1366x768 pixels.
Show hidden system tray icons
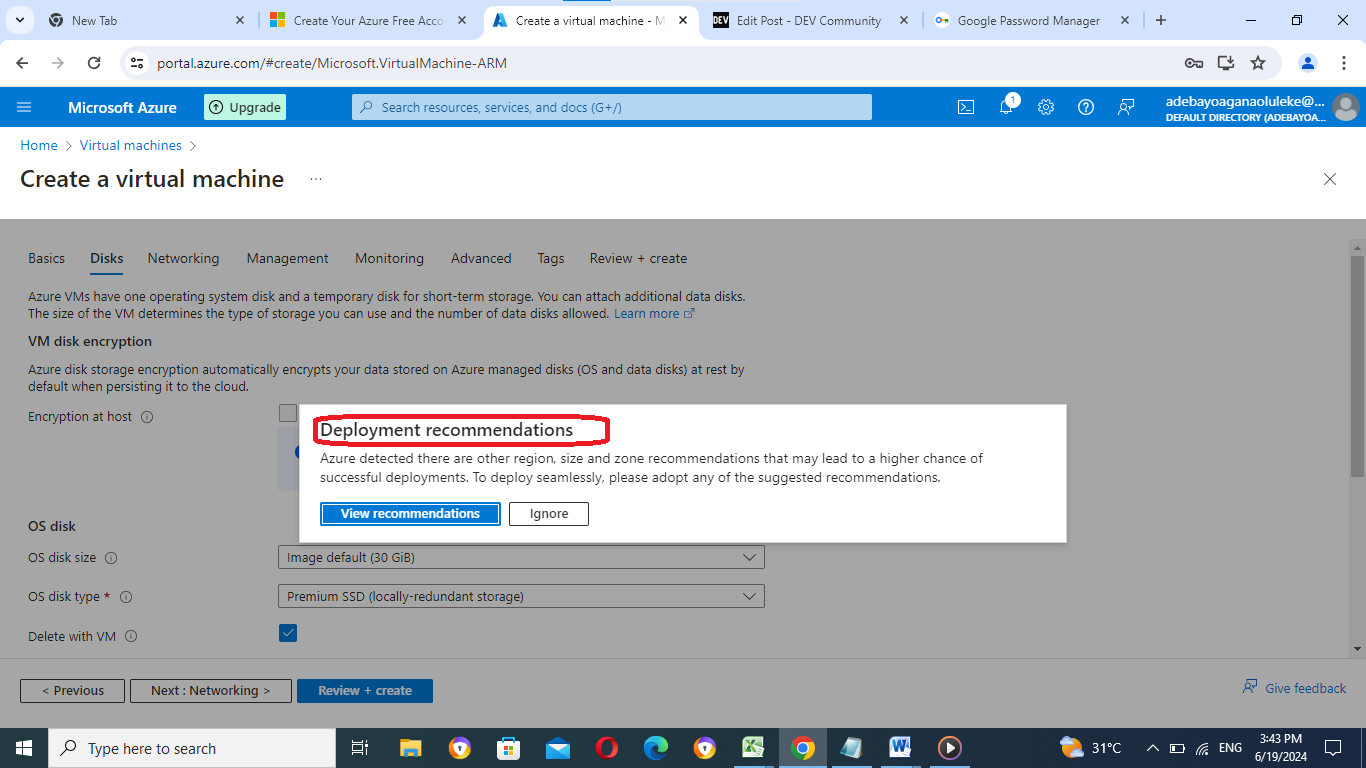(x=1152, y=748)
